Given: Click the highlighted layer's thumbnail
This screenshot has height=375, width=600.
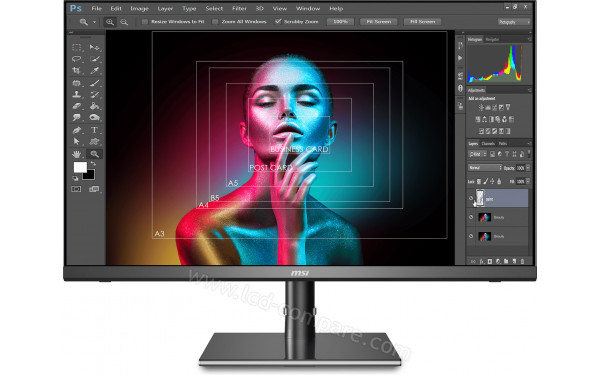Looking at the screenshot, I should (480, 198).
